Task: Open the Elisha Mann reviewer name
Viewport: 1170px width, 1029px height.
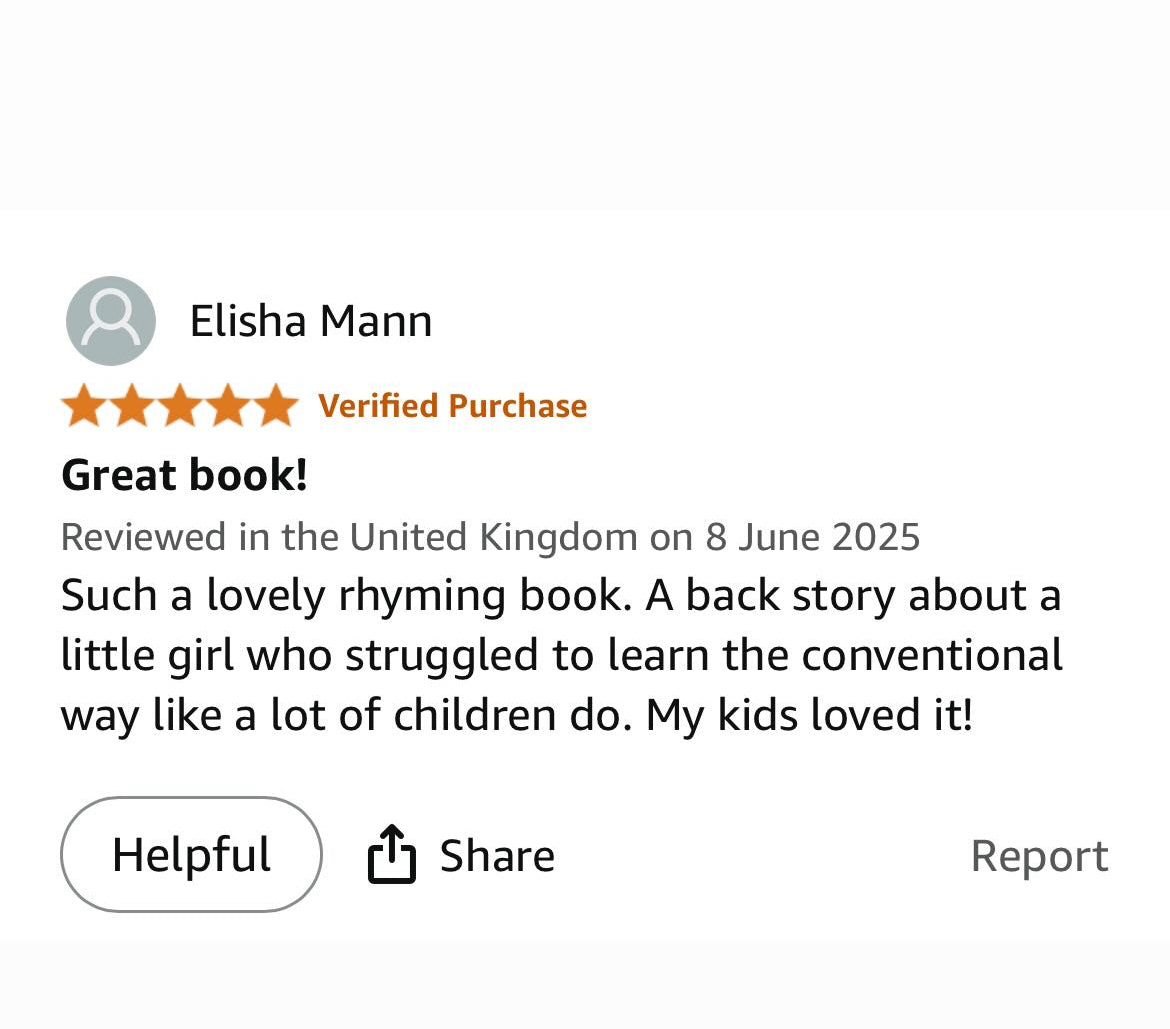Action: [310, 322]
